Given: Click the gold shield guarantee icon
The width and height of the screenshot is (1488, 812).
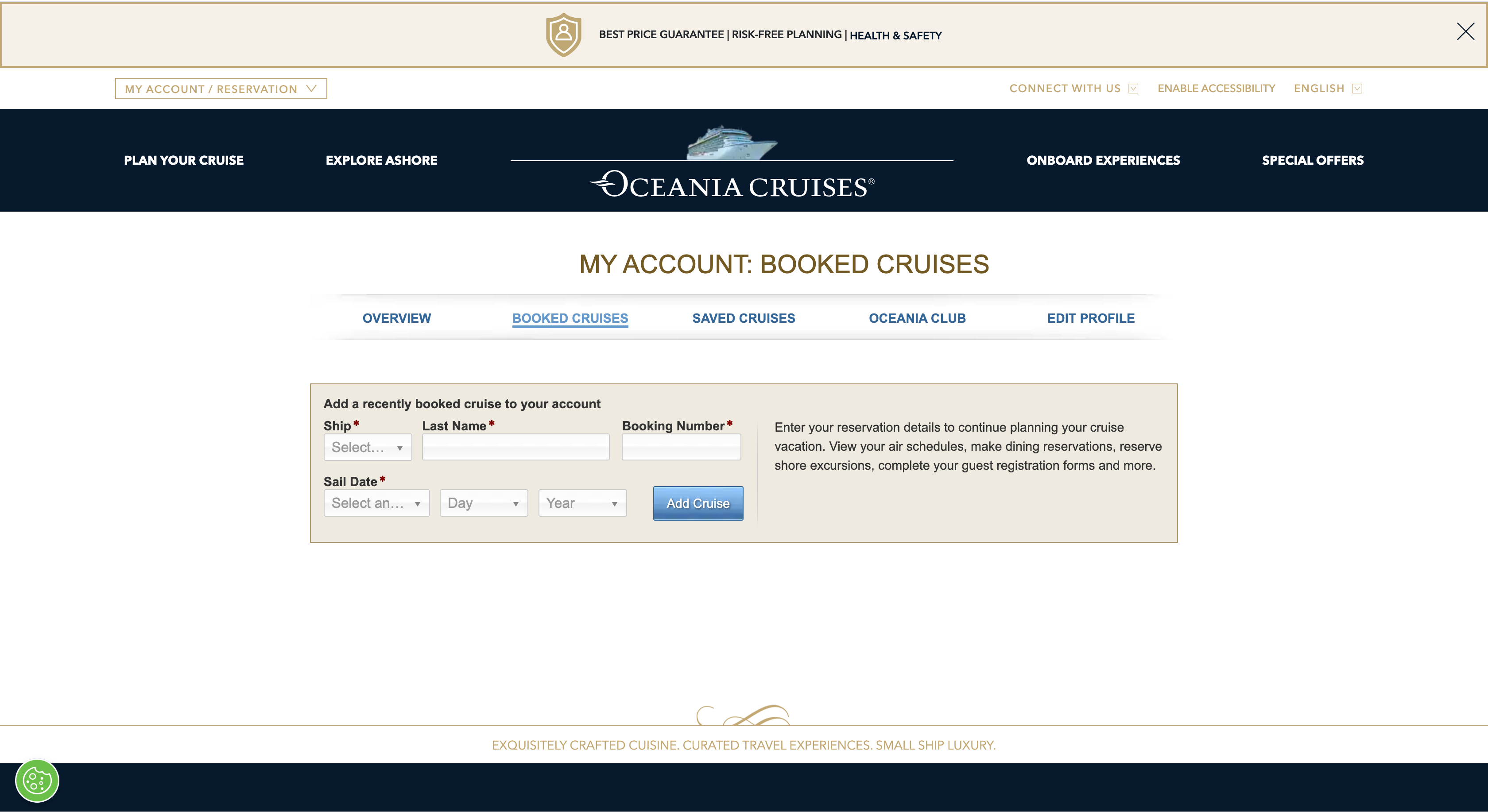Looking at the screenshot, I should pyautogui.click(x=564, y=35).
